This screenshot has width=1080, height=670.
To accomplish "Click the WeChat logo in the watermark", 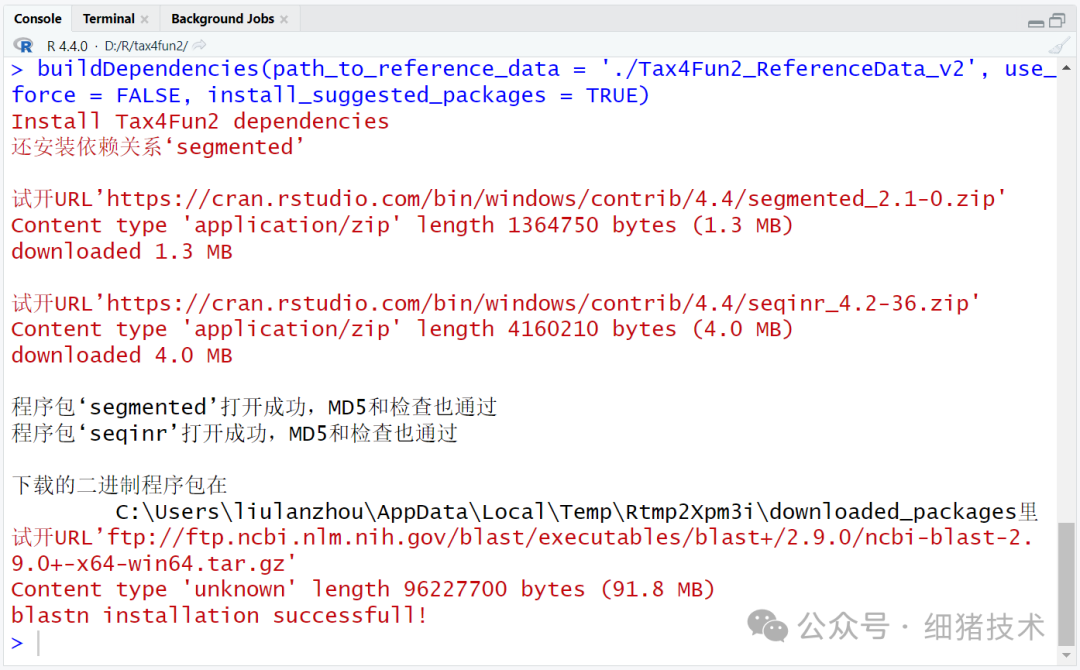I will (768, 627).
